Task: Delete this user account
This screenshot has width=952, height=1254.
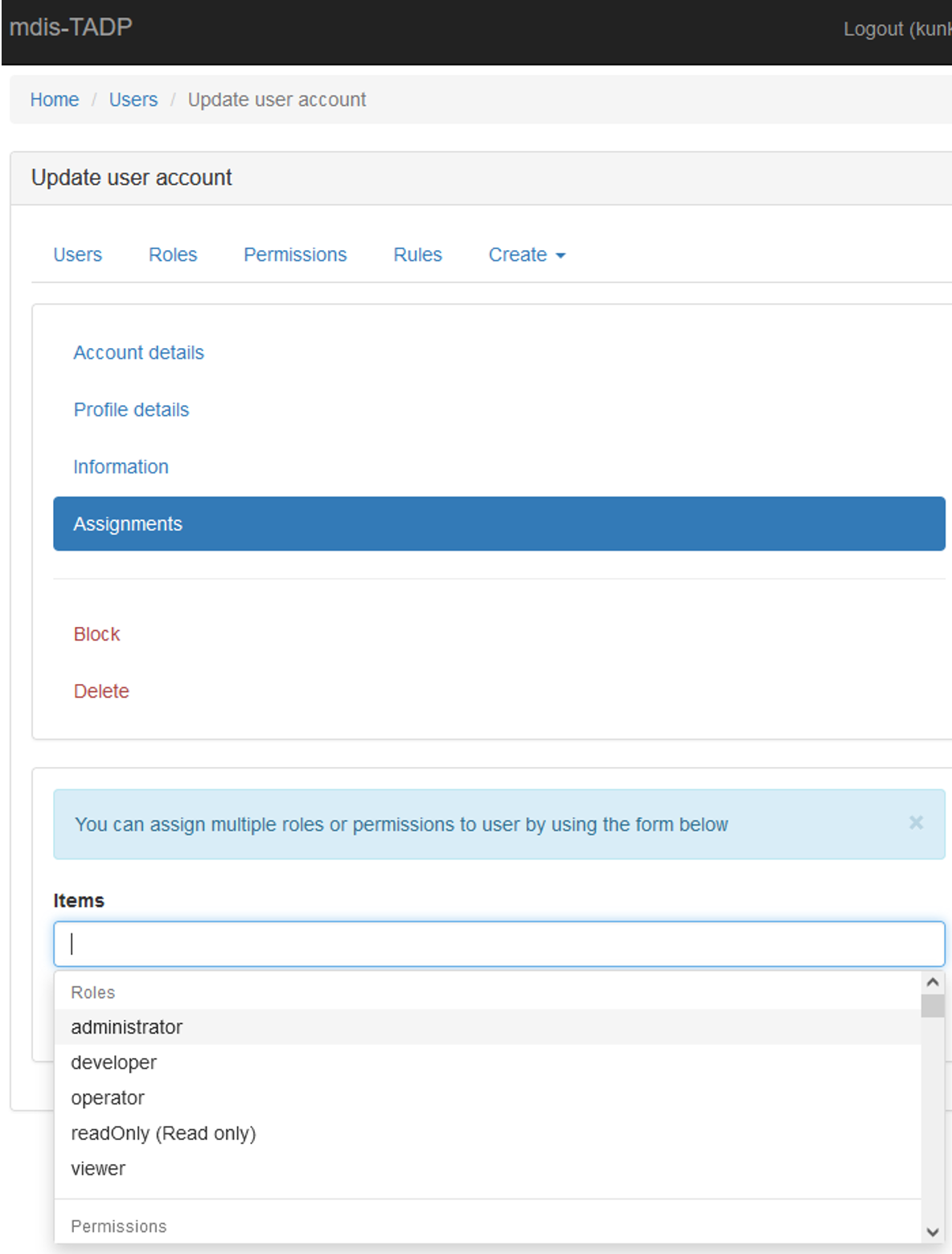Action: (x=101, y=691)
